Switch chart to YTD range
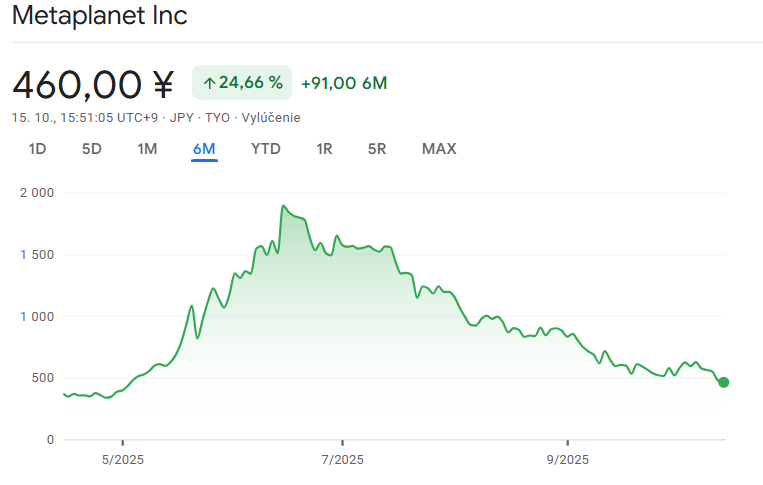 pyautogui.click(x=265, y=149)
